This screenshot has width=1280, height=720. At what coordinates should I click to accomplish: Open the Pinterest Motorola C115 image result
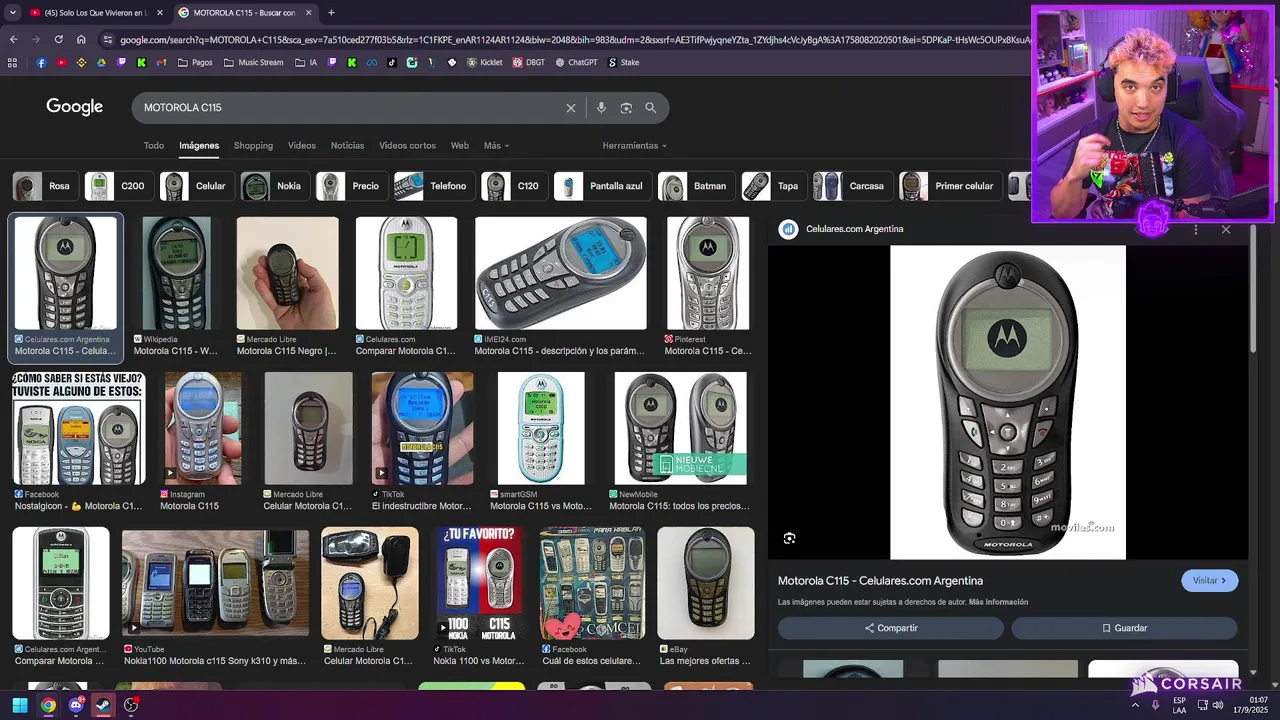(707, 273)
